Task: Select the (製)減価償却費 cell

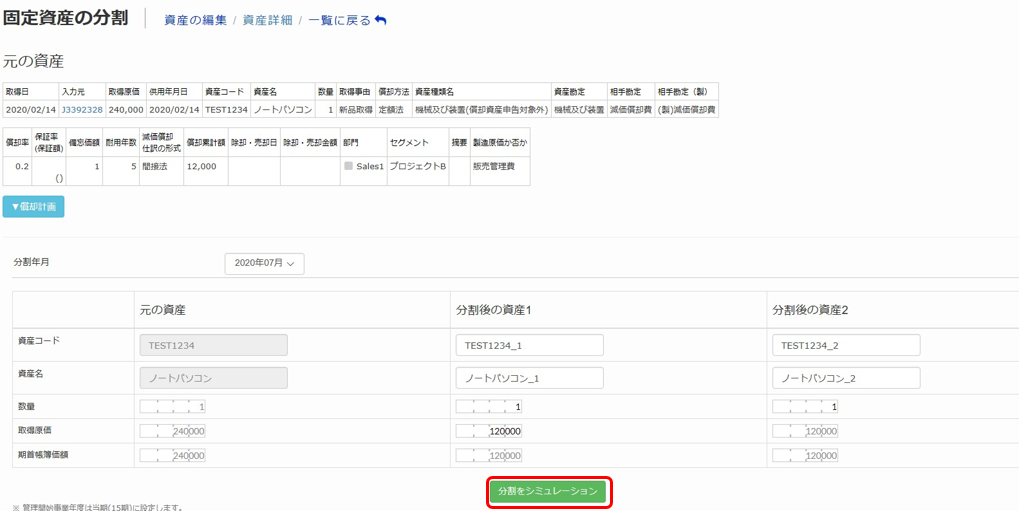Action: (x=686, y=110)
